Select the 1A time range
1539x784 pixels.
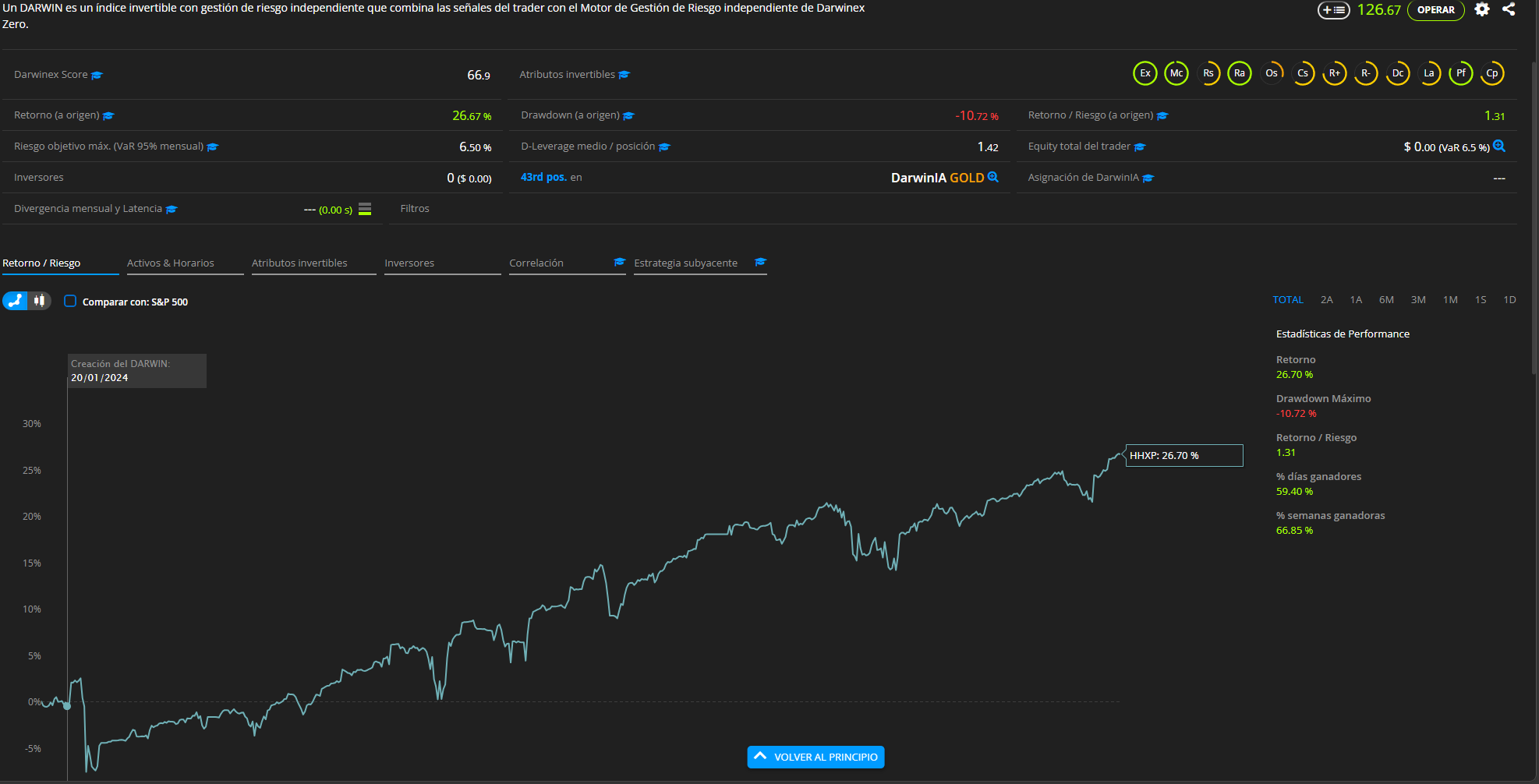tap(1356, 300)
